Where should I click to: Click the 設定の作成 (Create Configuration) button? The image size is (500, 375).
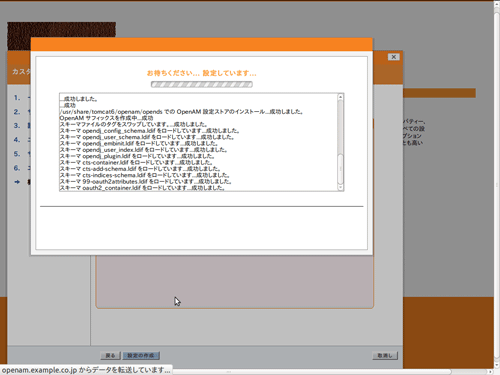(141, 356)
